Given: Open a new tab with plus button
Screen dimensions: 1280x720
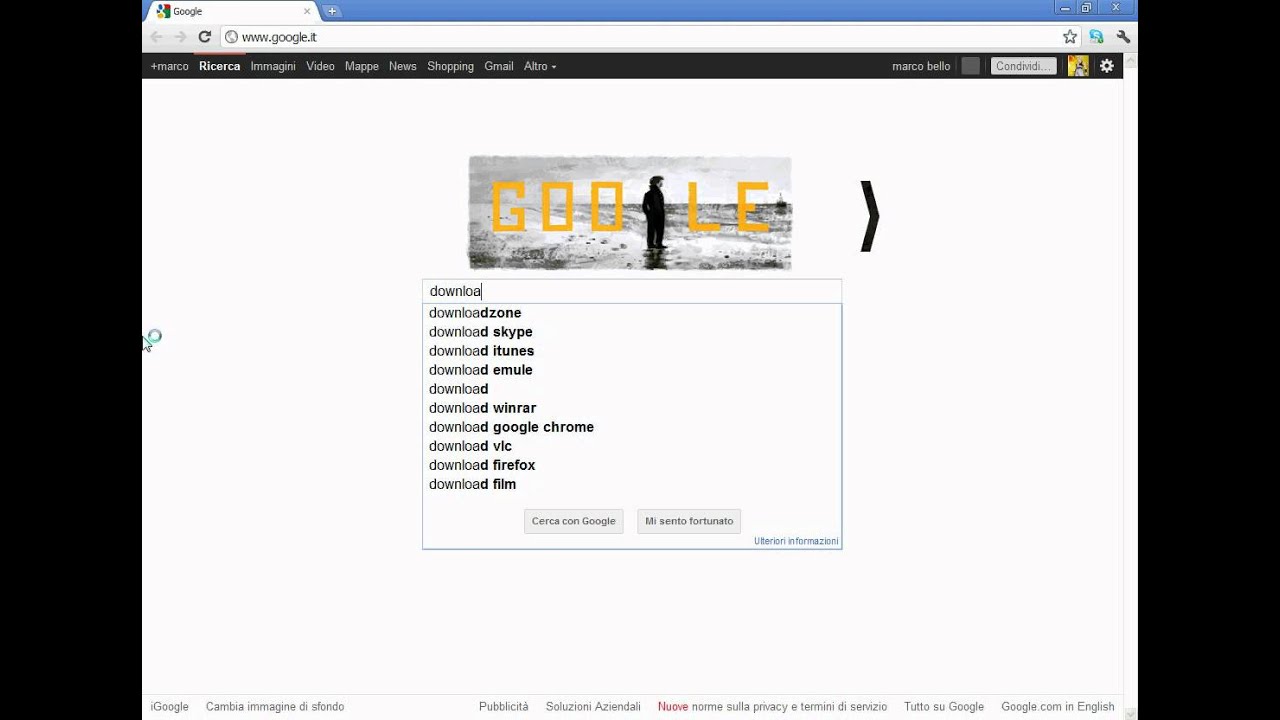Looking at the screenshot, I should click(x=332, y=11).
